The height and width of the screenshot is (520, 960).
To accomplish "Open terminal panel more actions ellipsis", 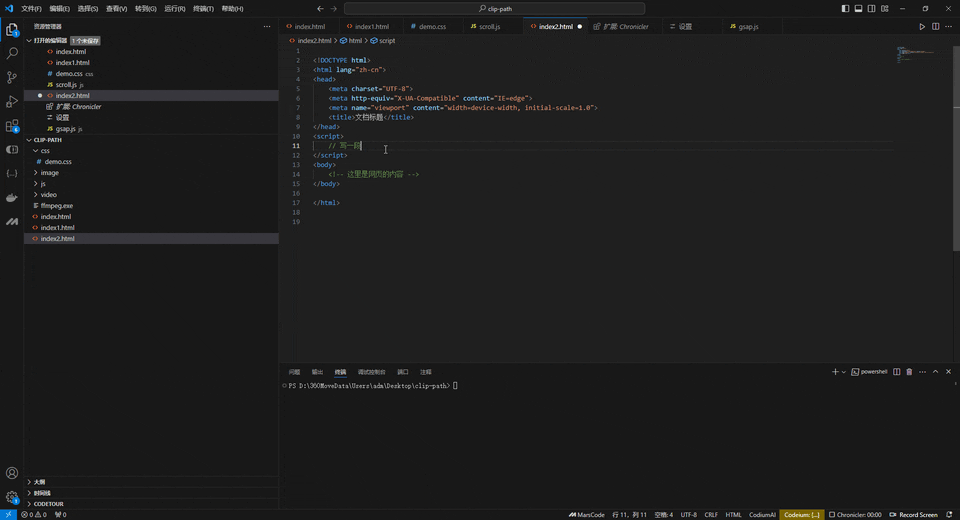I will pos(923,372).
